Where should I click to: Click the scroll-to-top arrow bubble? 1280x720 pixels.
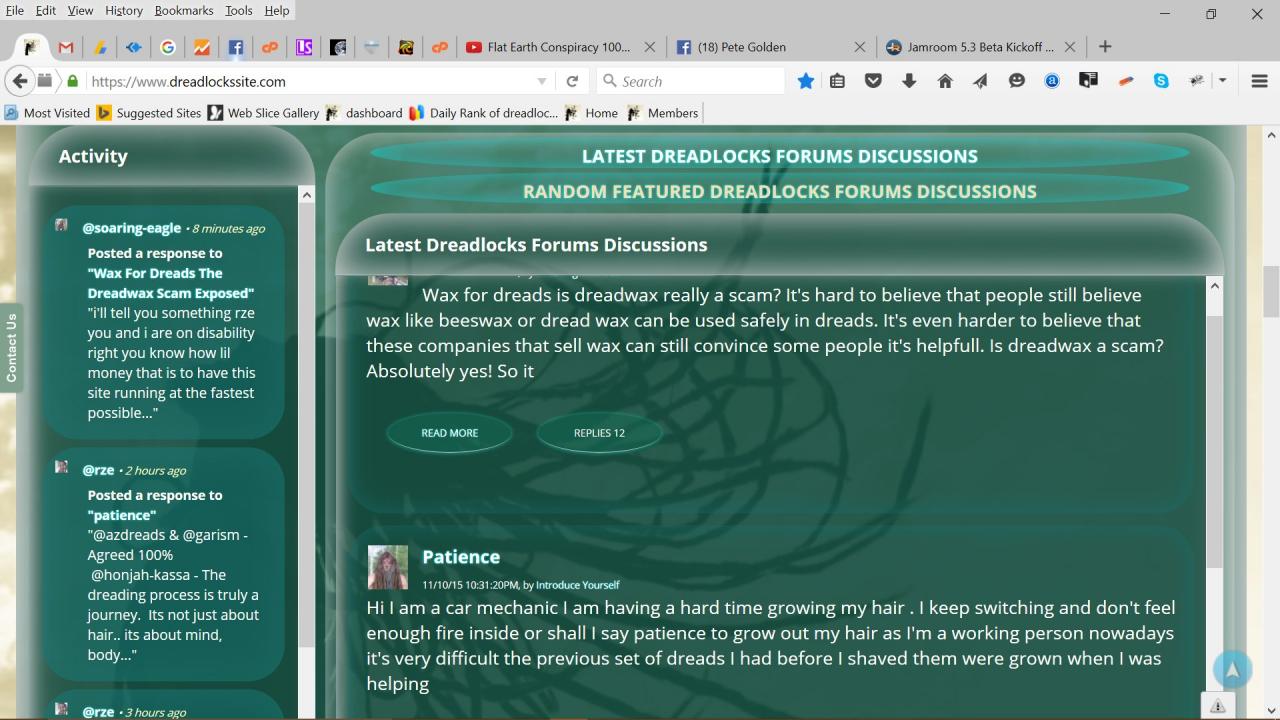pos(1232,670)
